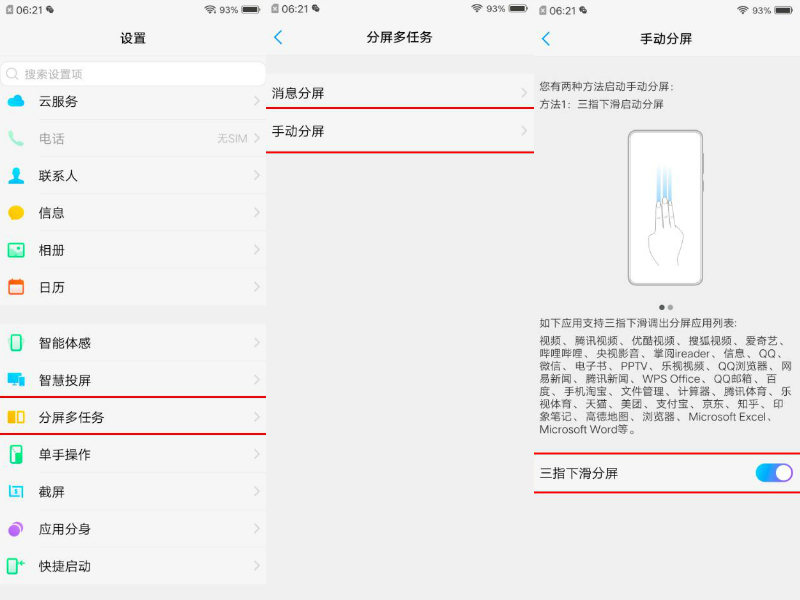Viewport: 800px width, 600px height.
Task: Tap the back arrow on 手动分屏 page
Action: point(545,36)
